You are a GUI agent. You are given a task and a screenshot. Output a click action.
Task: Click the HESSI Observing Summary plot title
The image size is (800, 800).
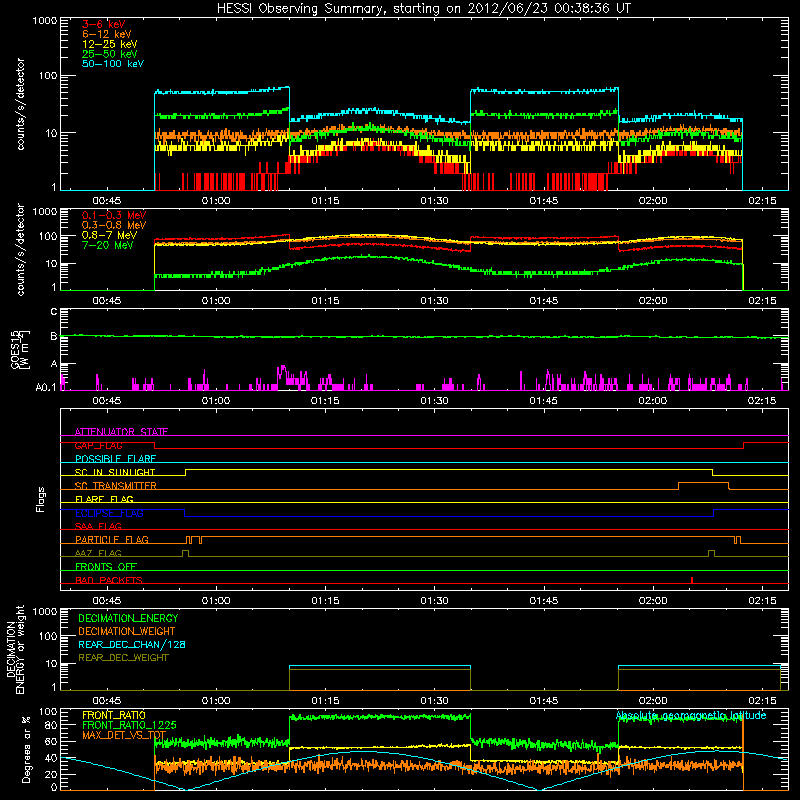click(x=424, y=9)
